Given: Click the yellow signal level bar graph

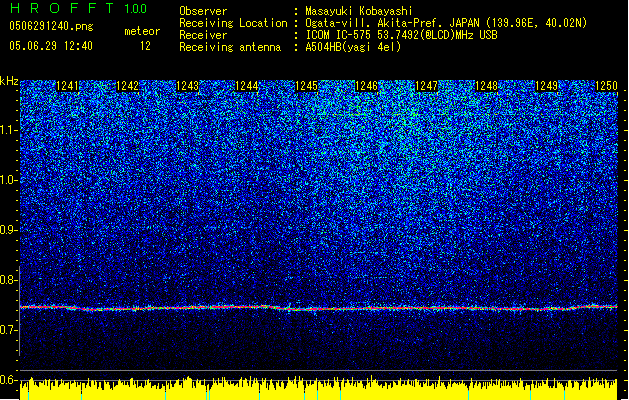Looking at the screenshot, I should [319, 388].
